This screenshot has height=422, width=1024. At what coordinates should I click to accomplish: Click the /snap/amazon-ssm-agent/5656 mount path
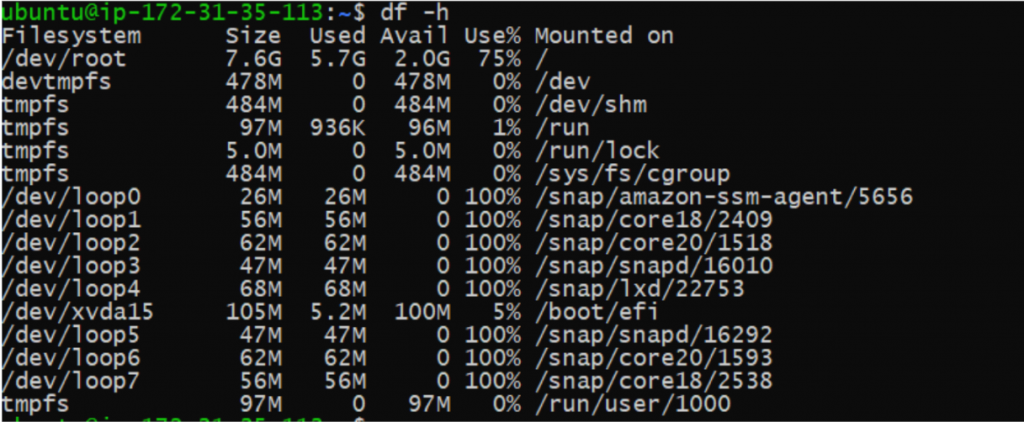[x=724, y=197]
